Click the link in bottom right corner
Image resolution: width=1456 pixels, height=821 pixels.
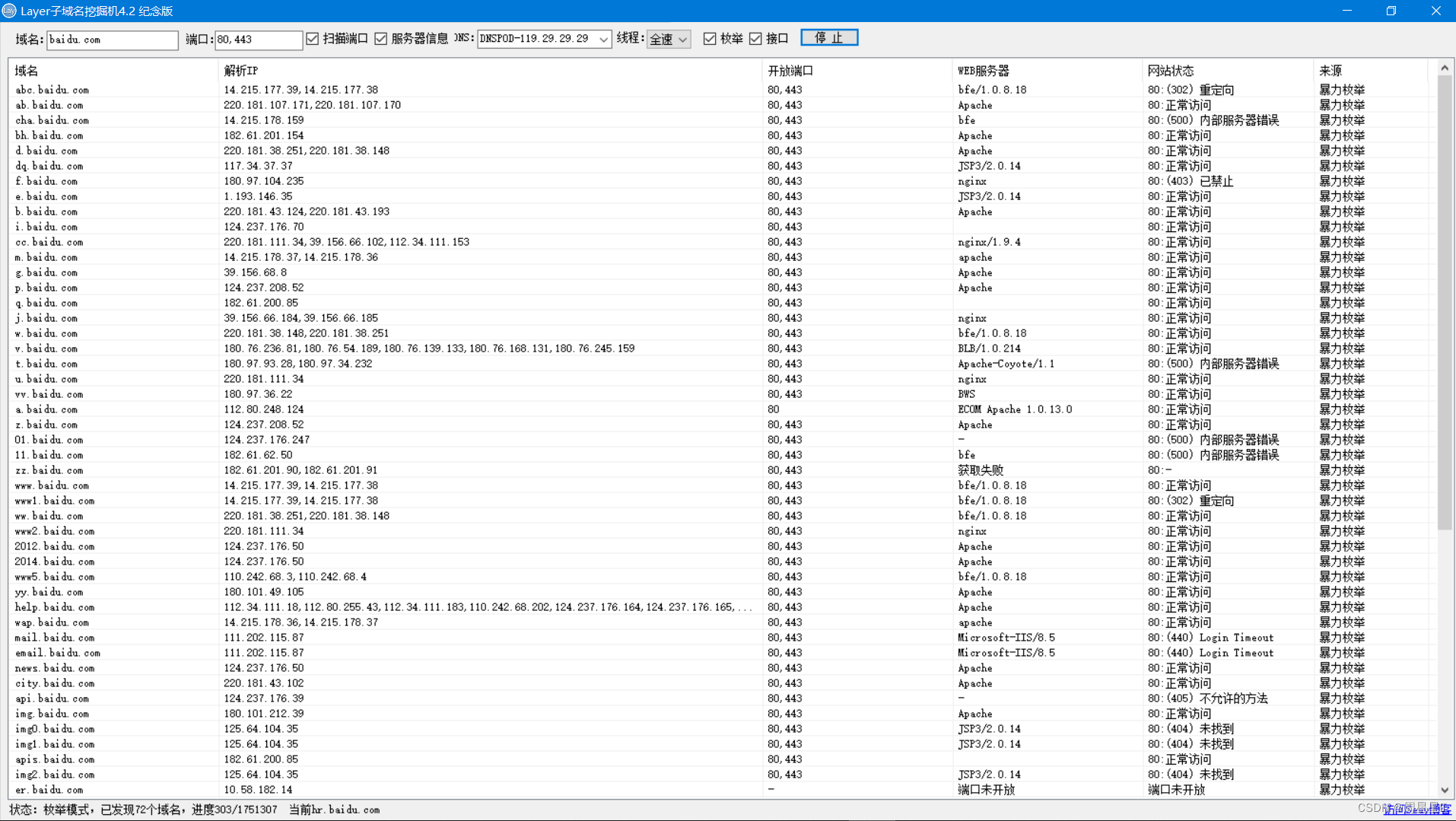pyautogui.click(x=1416, y=810)
